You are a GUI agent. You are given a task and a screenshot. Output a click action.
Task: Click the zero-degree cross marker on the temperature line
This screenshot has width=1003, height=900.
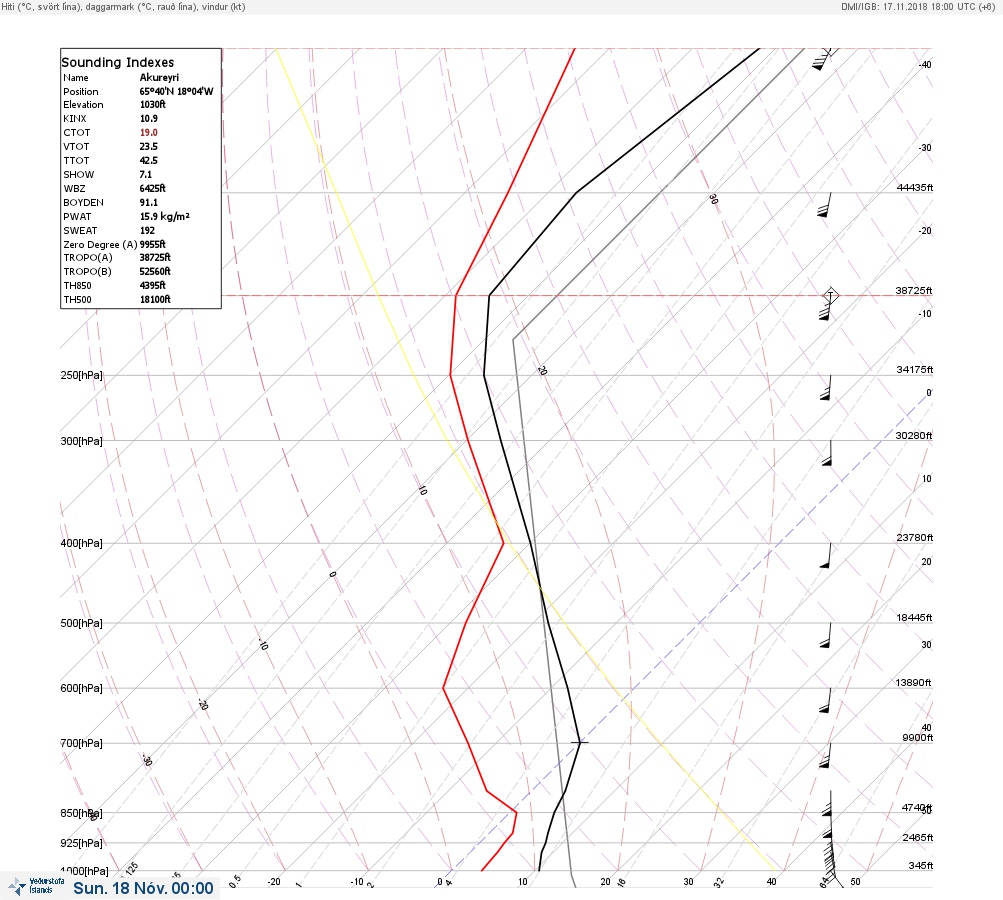pyautogui.click(x=580, y=742)
